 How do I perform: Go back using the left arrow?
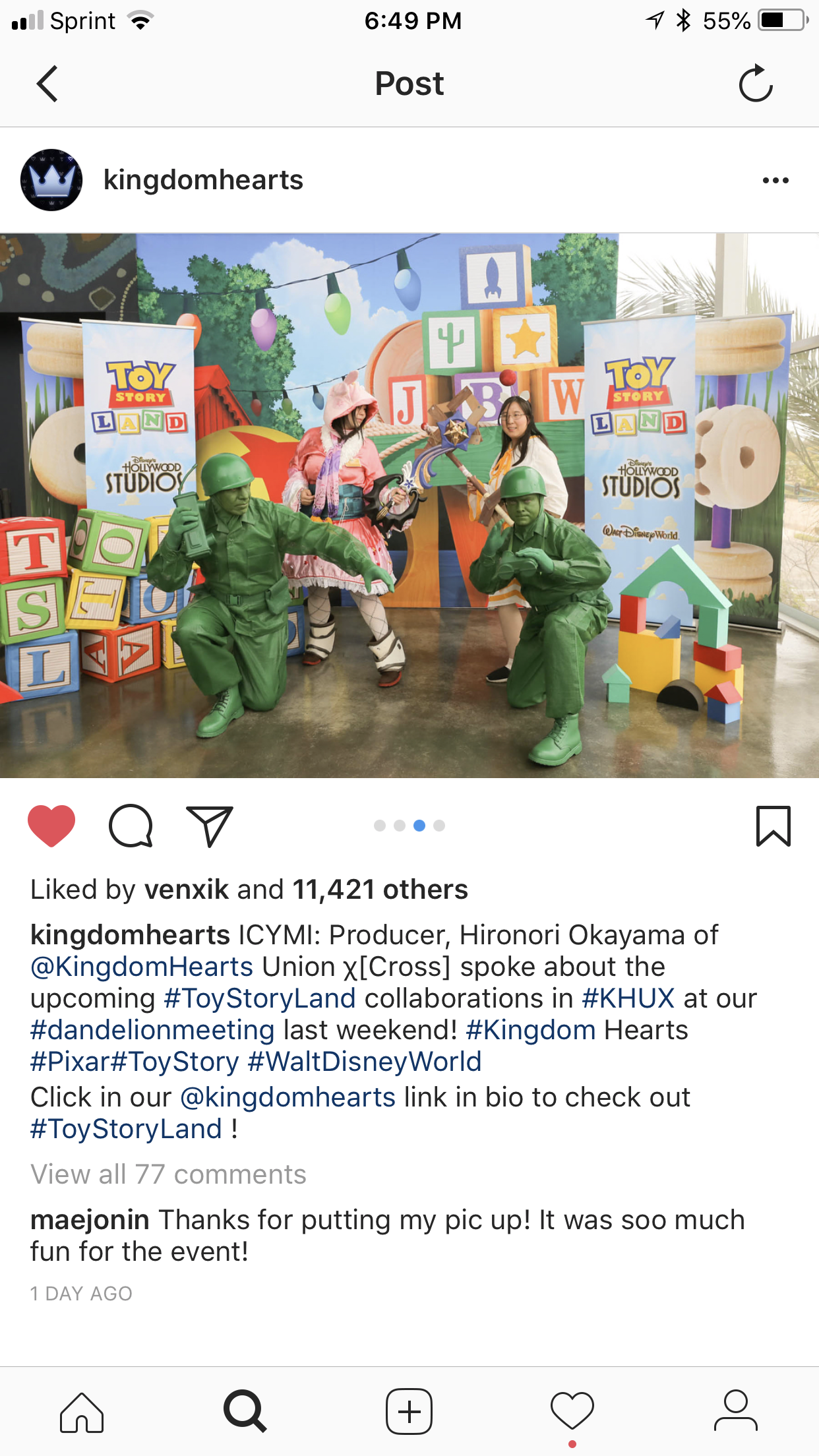click(x=47, y=84)
